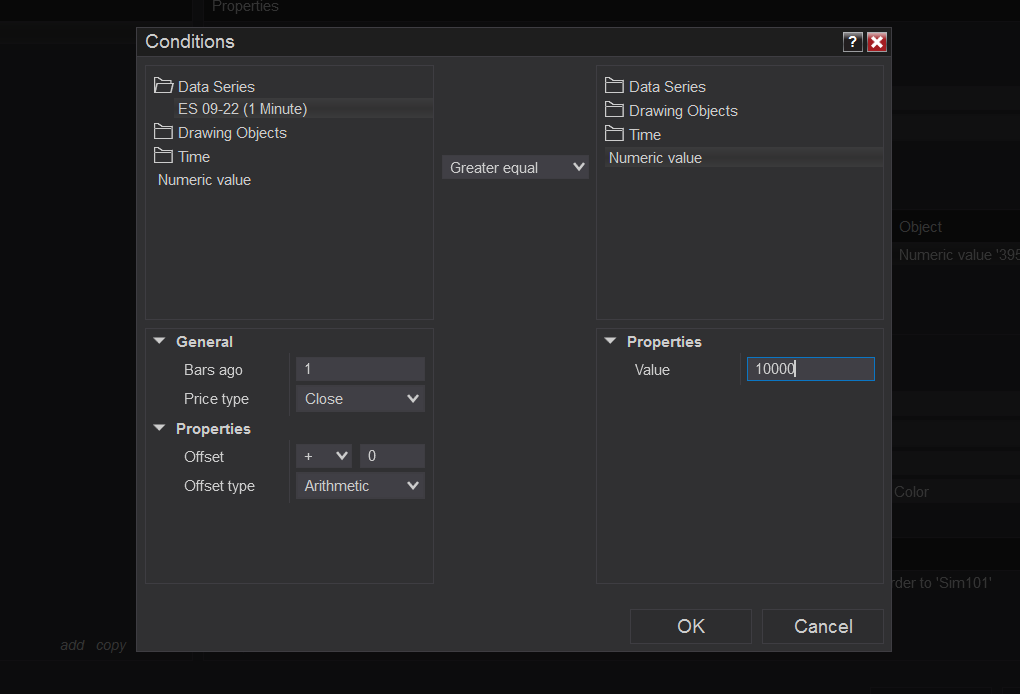Image resolution: width=1020 pixels, height=694 pixels.
Task: Select ES 09-22 (1 Minute) series
Action: tap(242, 109)
